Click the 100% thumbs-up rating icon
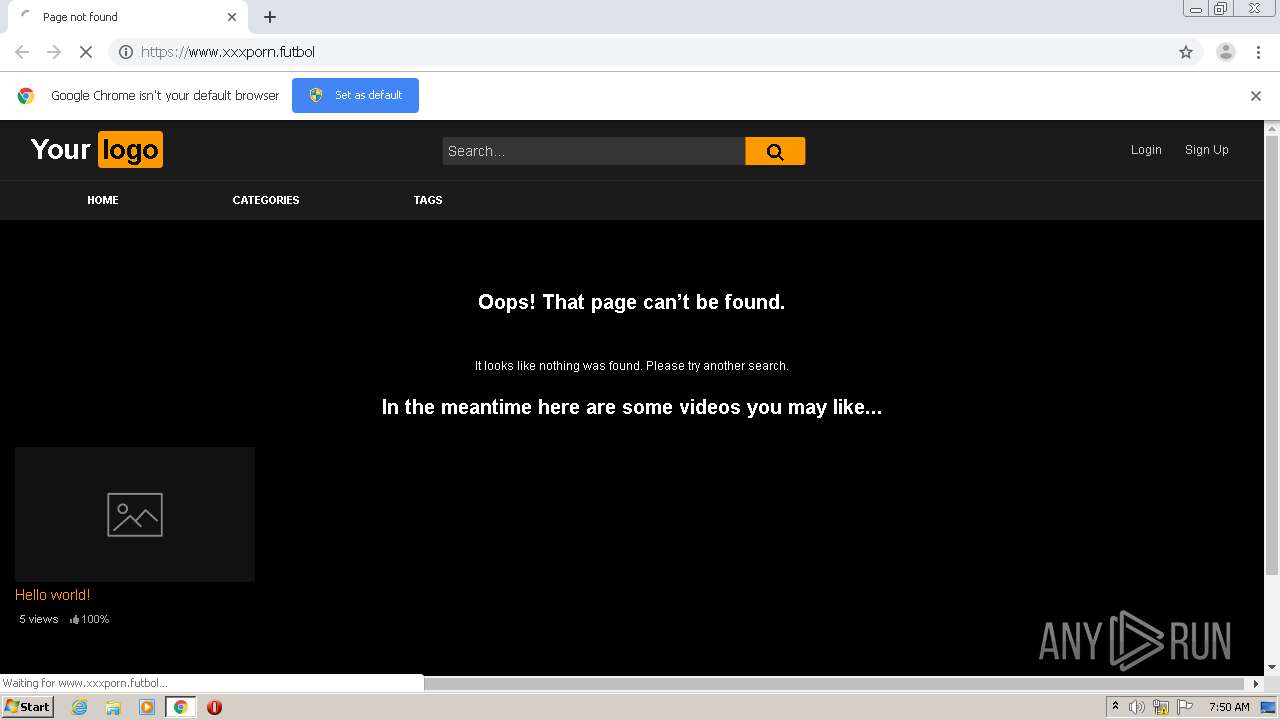The width and height of the screenshot is (1280, 720). (x=74, y=620)
